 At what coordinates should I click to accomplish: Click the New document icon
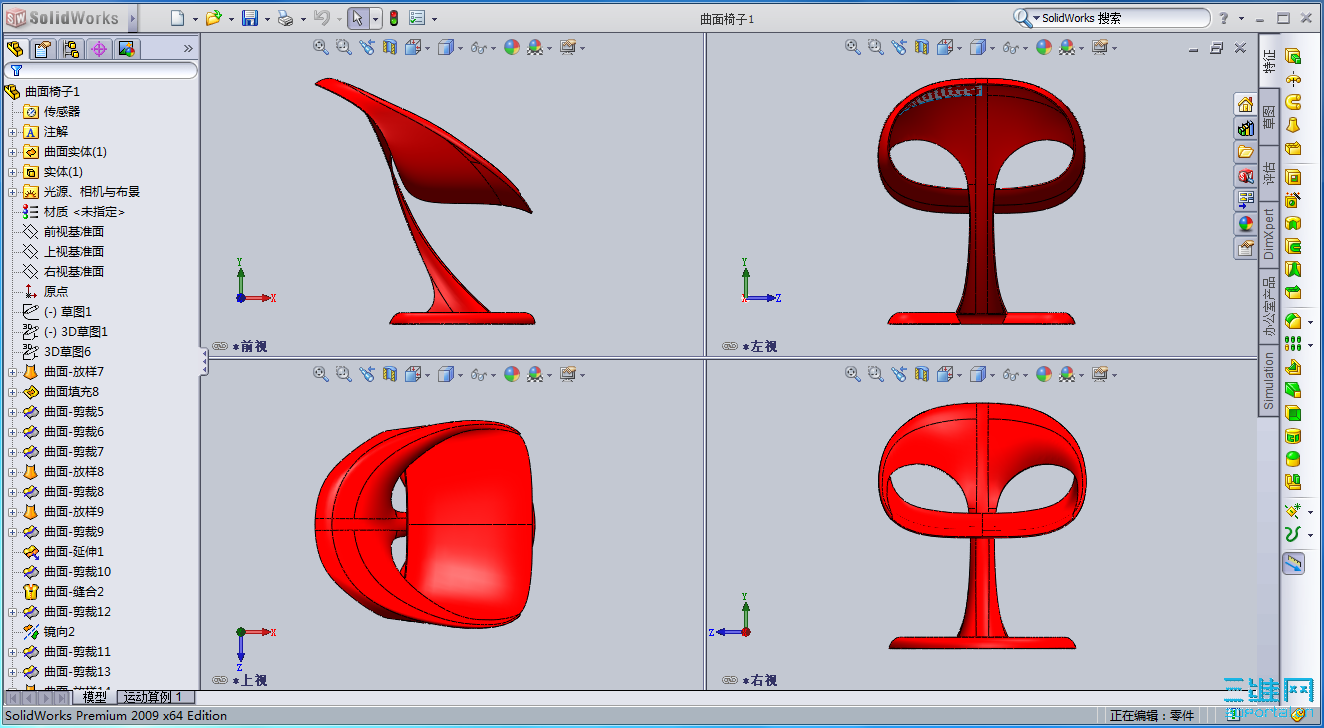[x=177, y=18]
